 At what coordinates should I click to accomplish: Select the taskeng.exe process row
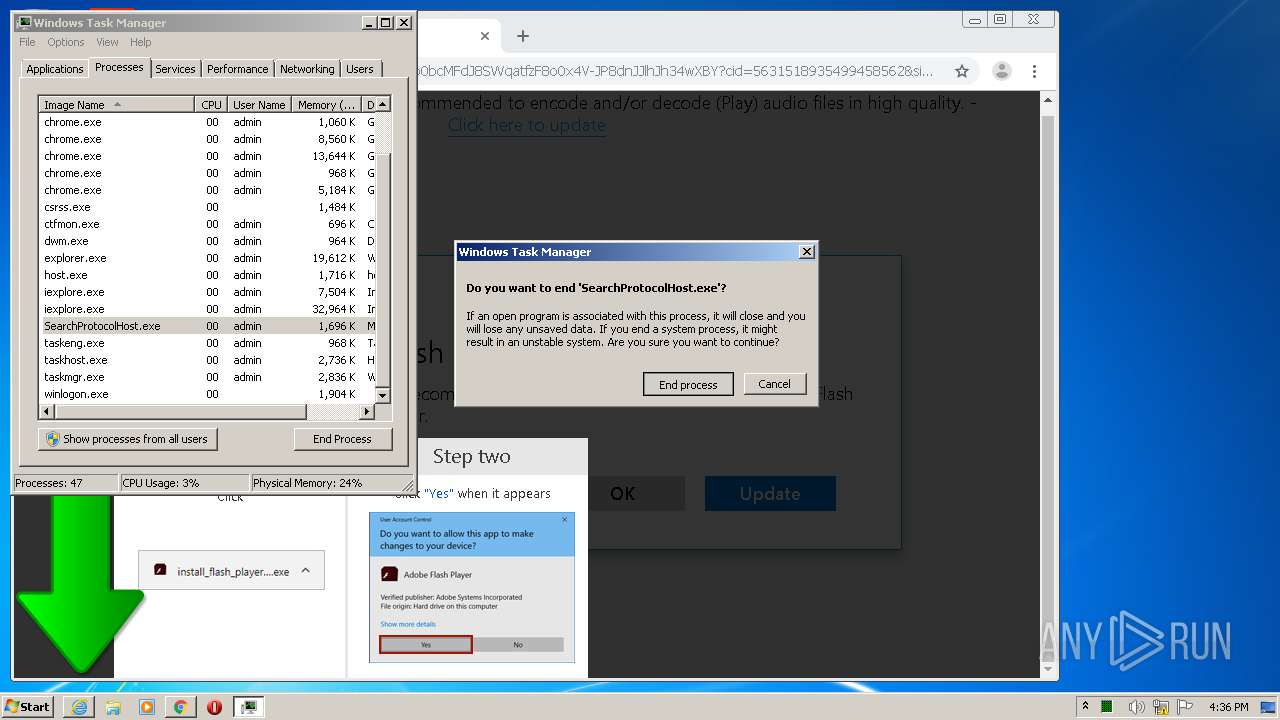[x=207, y=343]
